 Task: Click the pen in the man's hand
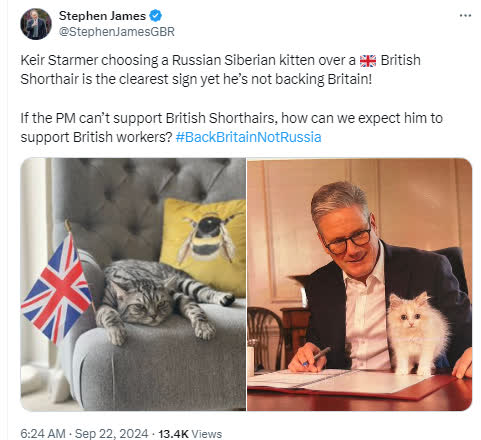coord(317,356)
